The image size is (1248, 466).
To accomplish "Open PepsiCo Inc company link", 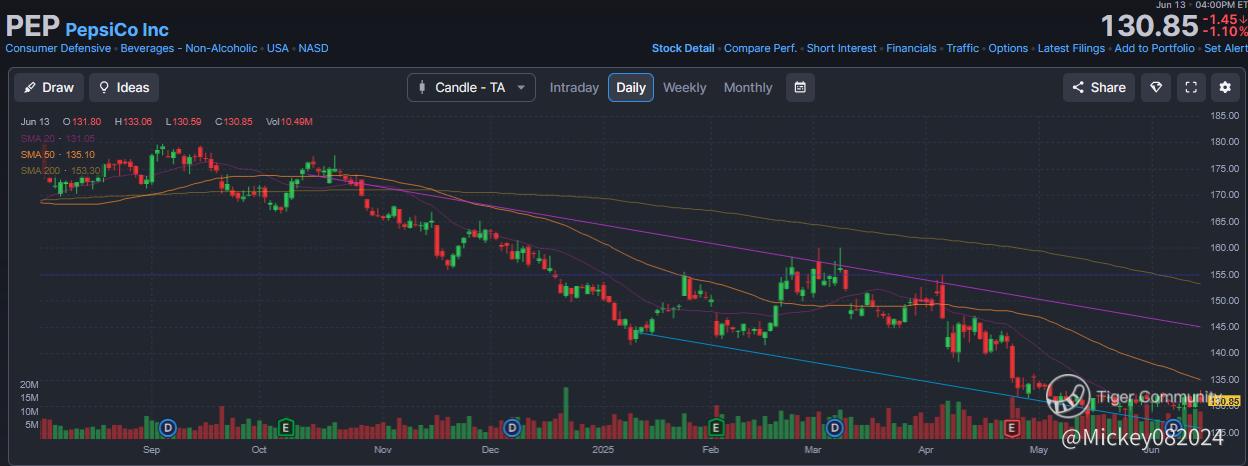I will tap(117, 30).
